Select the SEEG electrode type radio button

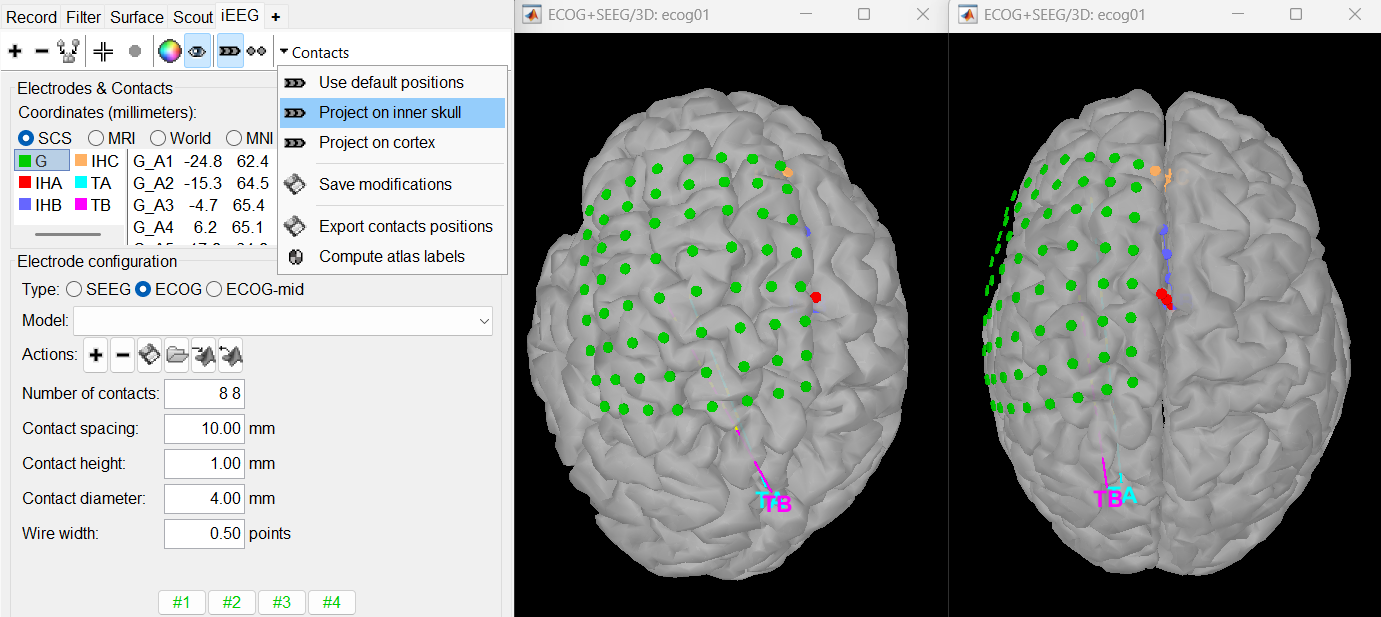[74, 290]
